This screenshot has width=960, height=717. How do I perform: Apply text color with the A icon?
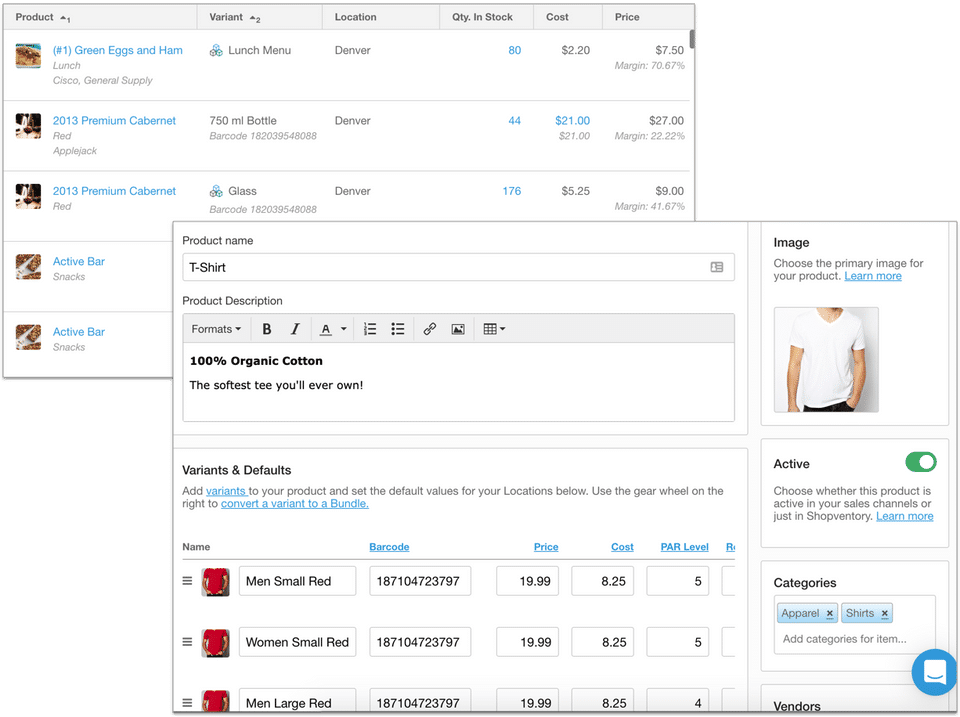pyautogui.click(x=326, y=329)
